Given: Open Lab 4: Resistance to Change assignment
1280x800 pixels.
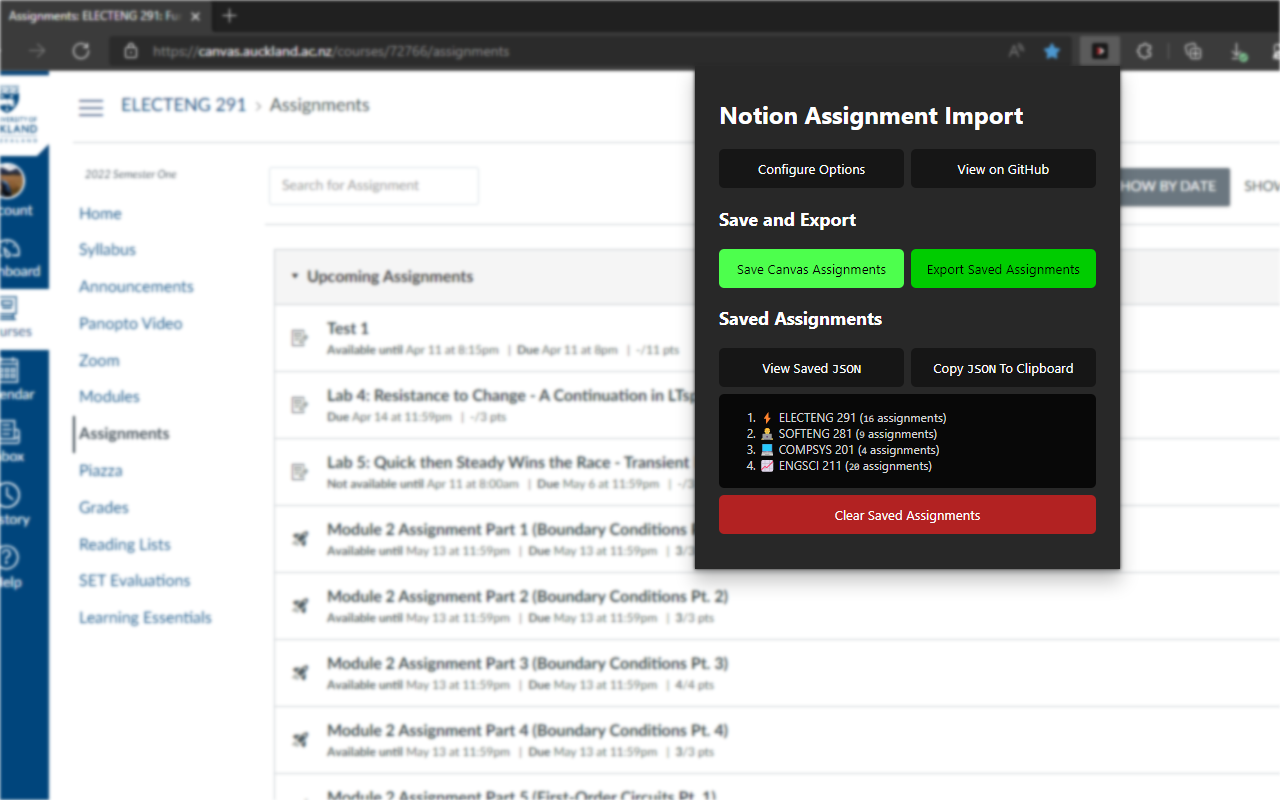Looking at the screenshot, I should [x=510, y=395].
